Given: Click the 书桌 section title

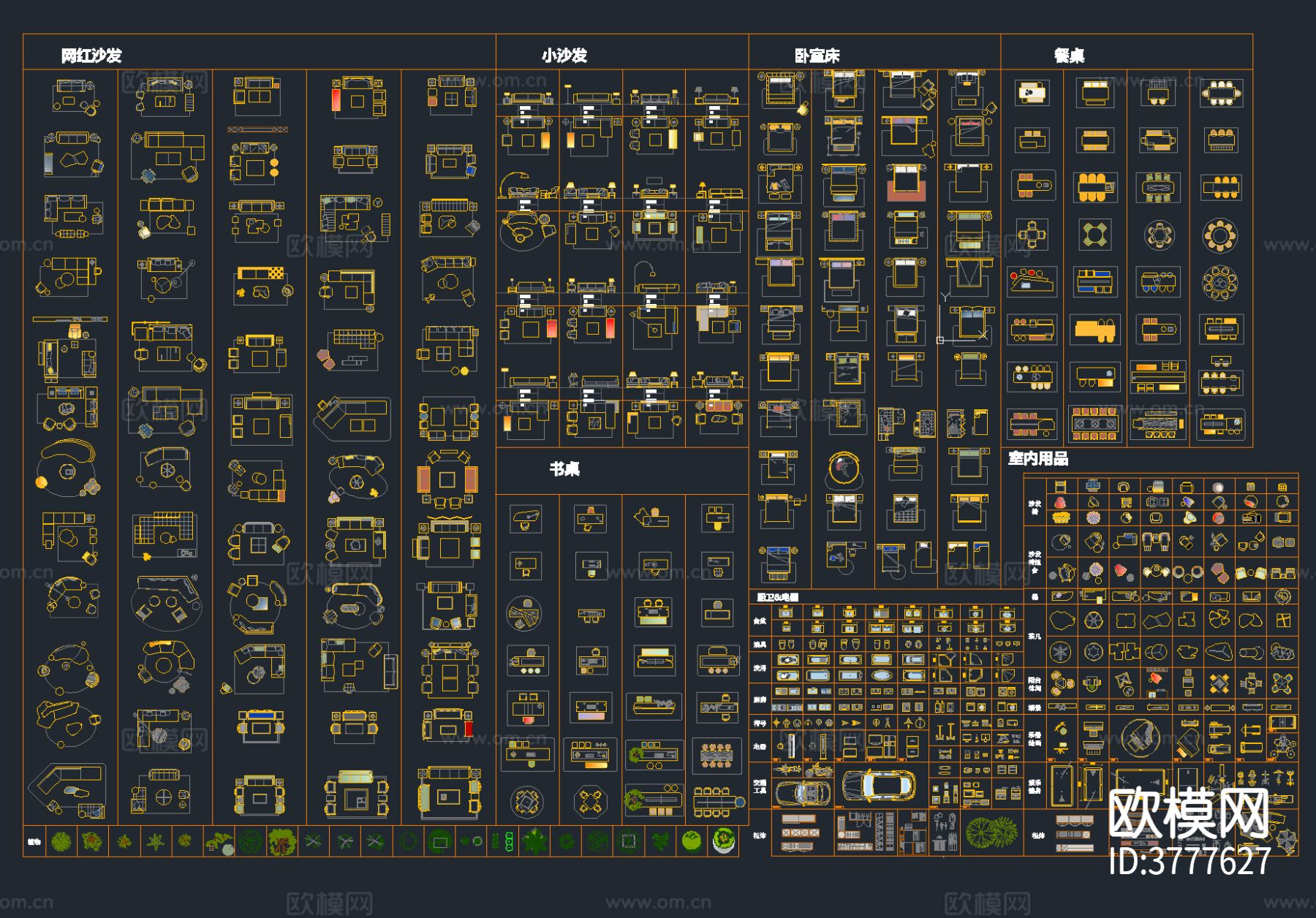Looking at the screenshot, I should click(x=564, y=469).
